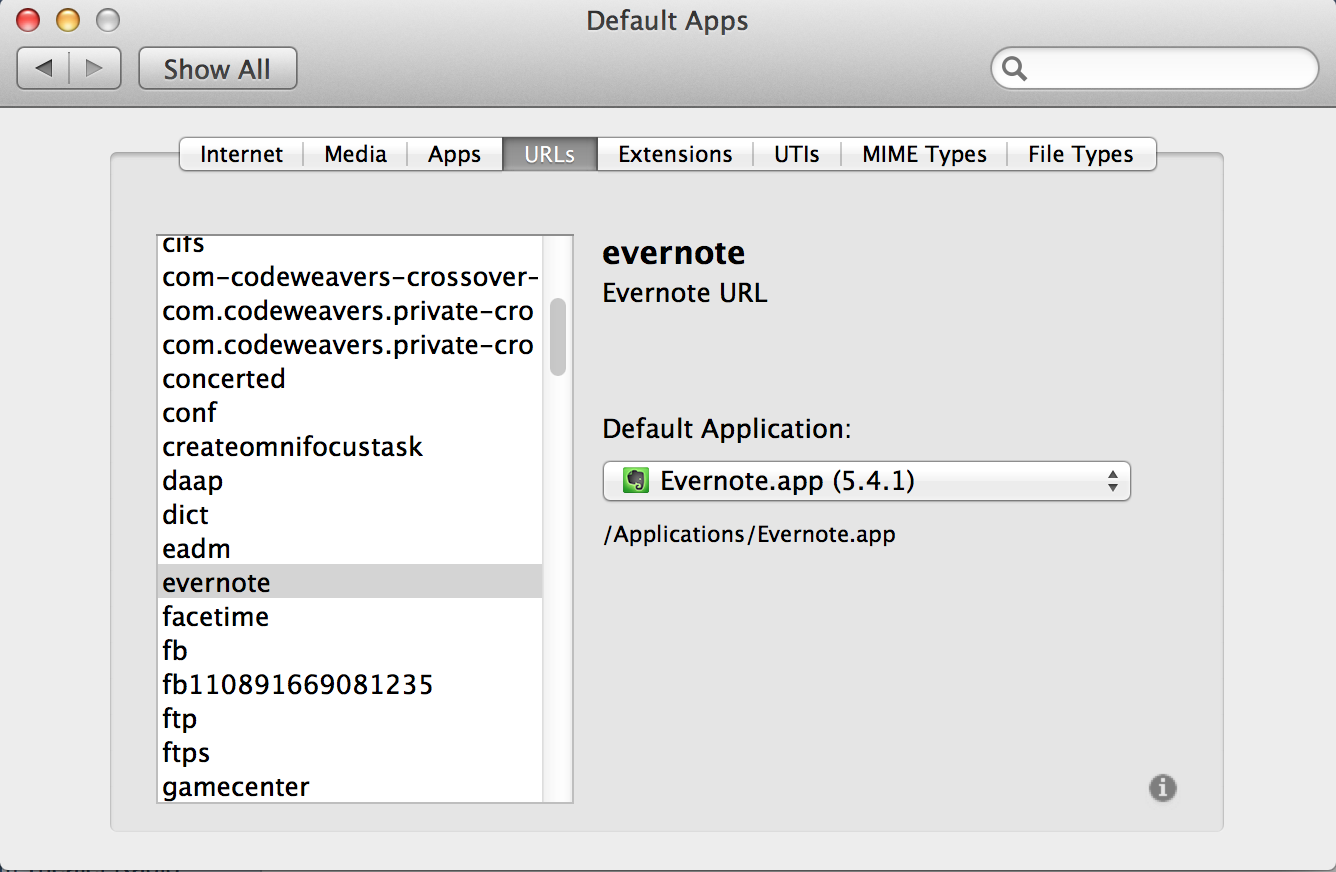Go back with the left arrow button
This screenshot has width=1336, height=872.
coord(44,68)
